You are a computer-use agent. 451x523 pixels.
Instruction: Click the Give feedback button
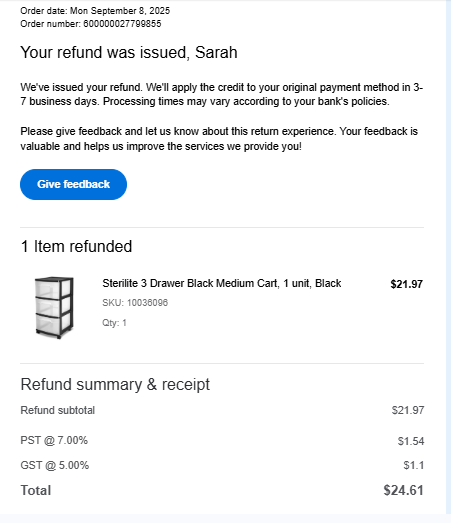[73, 184]
